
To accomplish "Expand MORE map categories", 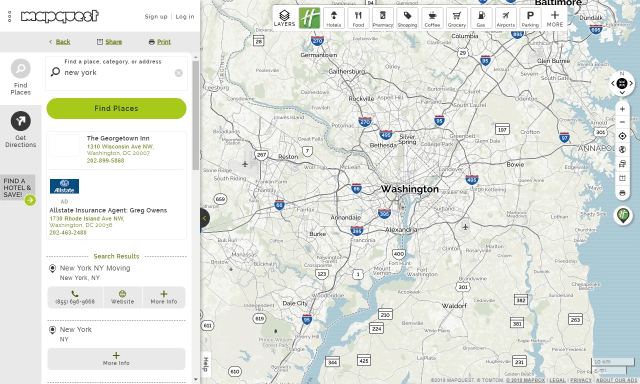I will (x=555, y=18).
